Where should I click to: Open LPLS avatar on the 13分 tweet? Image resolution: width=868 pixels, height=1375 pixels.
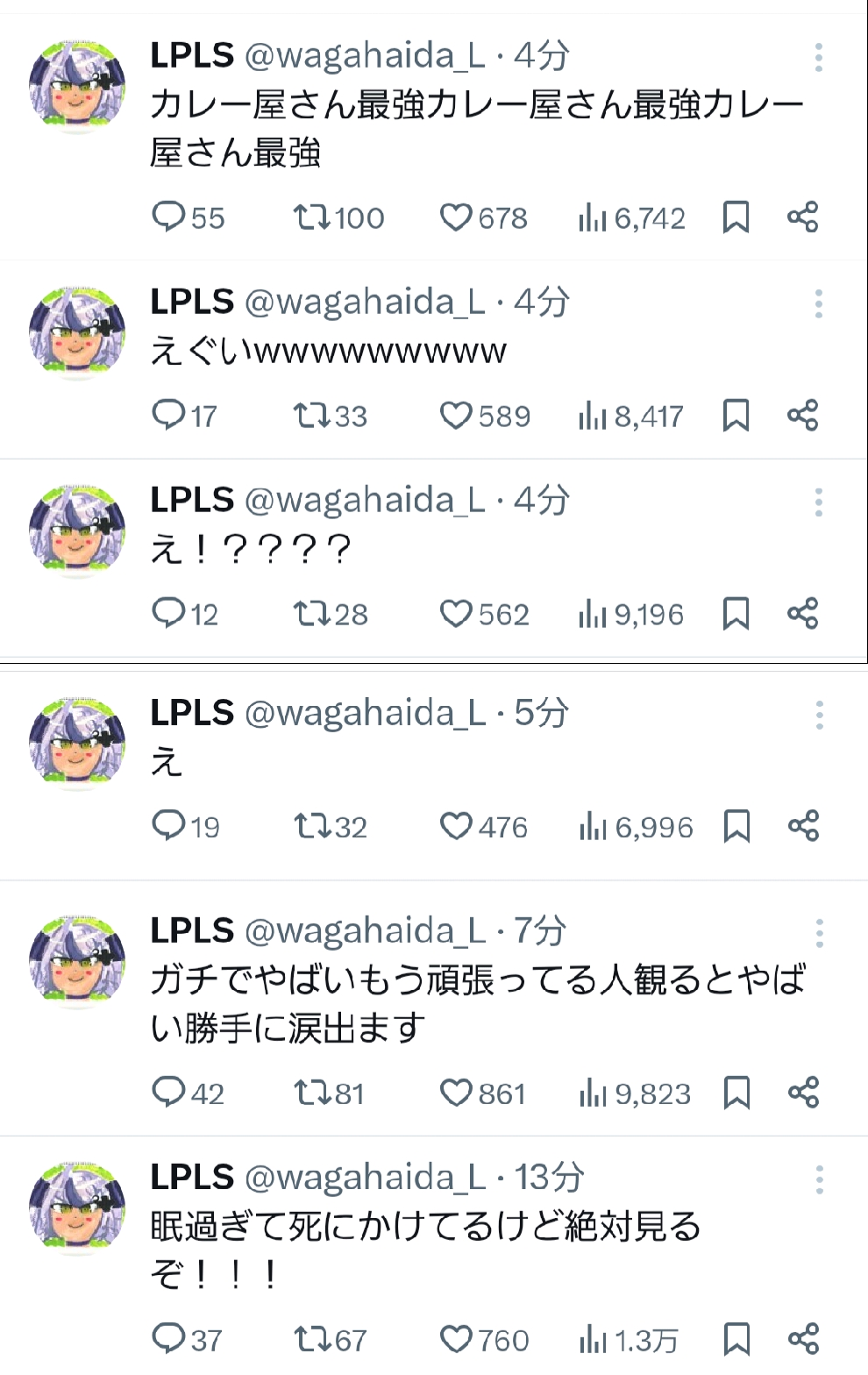pyautogui.click(x=77, y=1208)
